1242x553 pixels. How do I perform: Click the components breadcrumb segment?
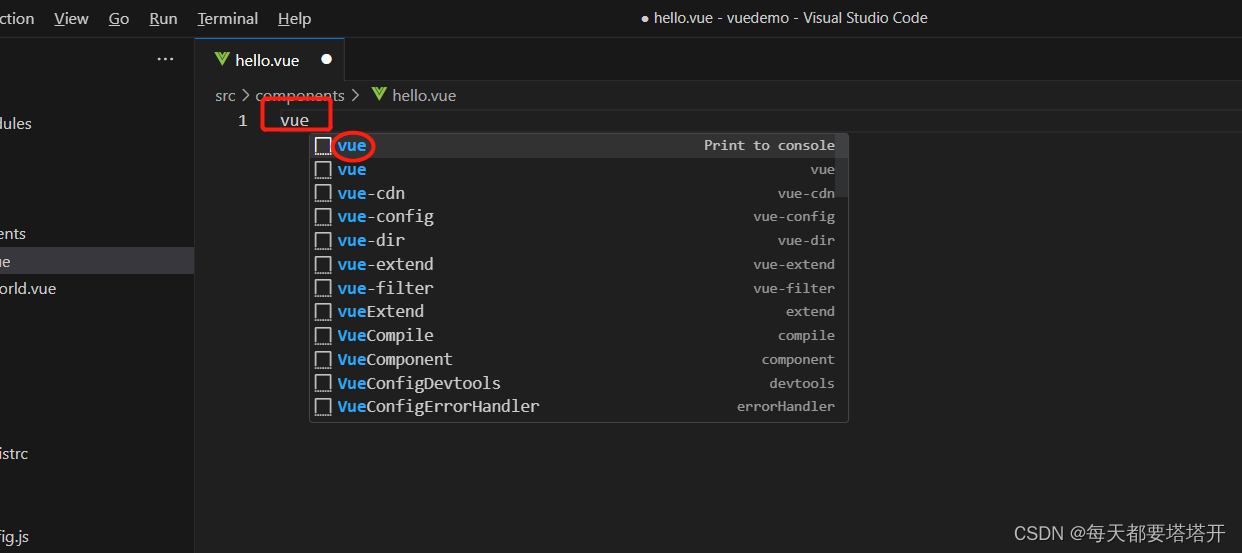[300, 96]
